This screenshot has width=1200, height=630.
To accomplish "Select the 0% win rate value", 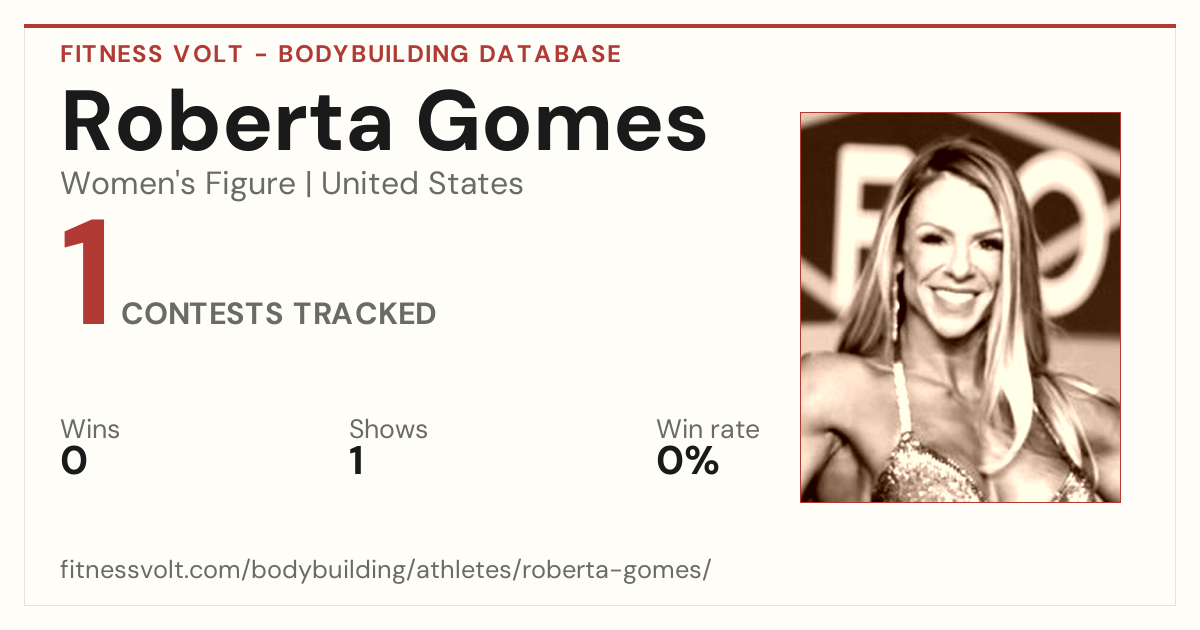I will 688,461.
